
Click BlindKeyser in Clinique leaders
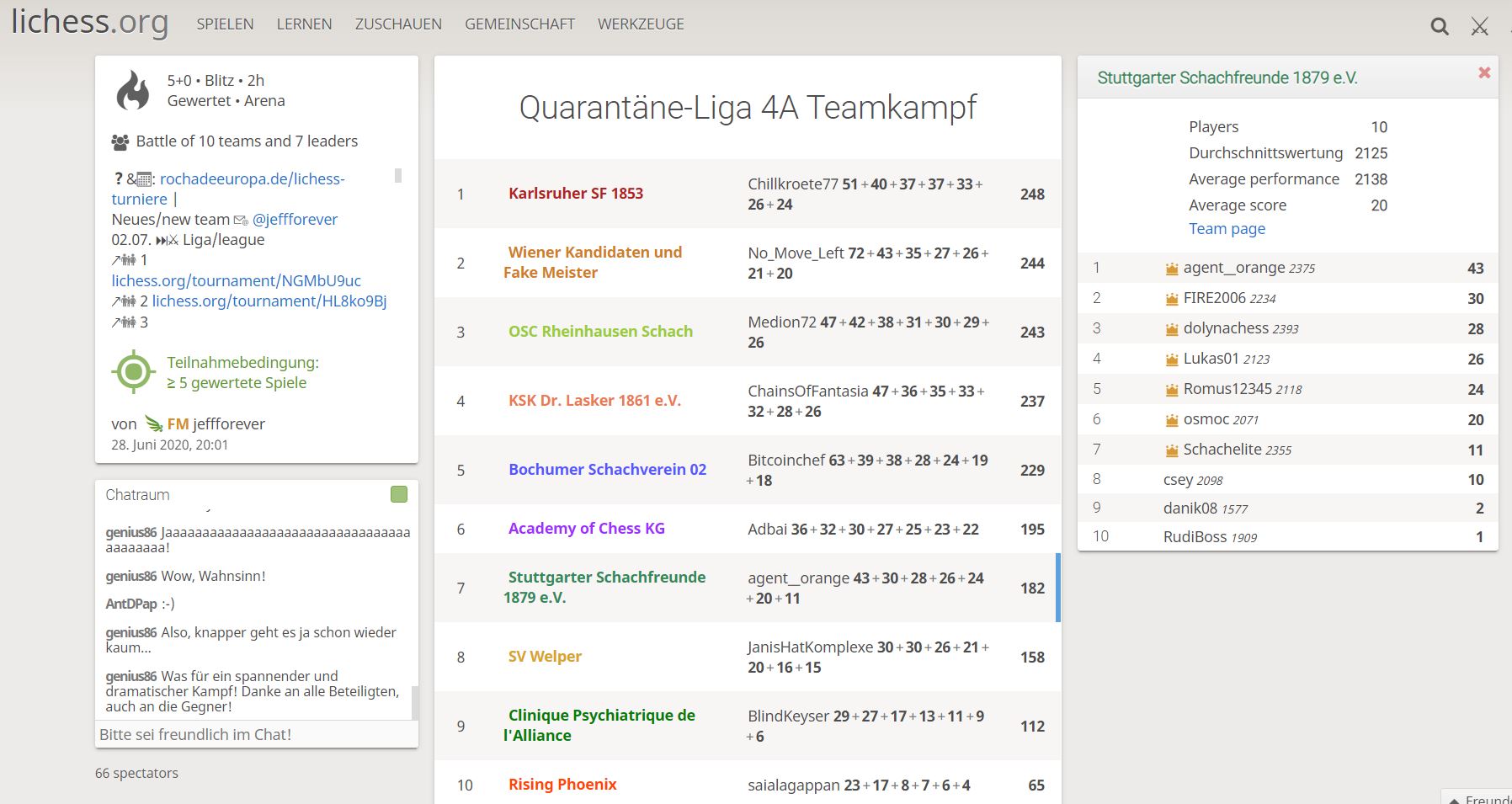tap(788, 716)
